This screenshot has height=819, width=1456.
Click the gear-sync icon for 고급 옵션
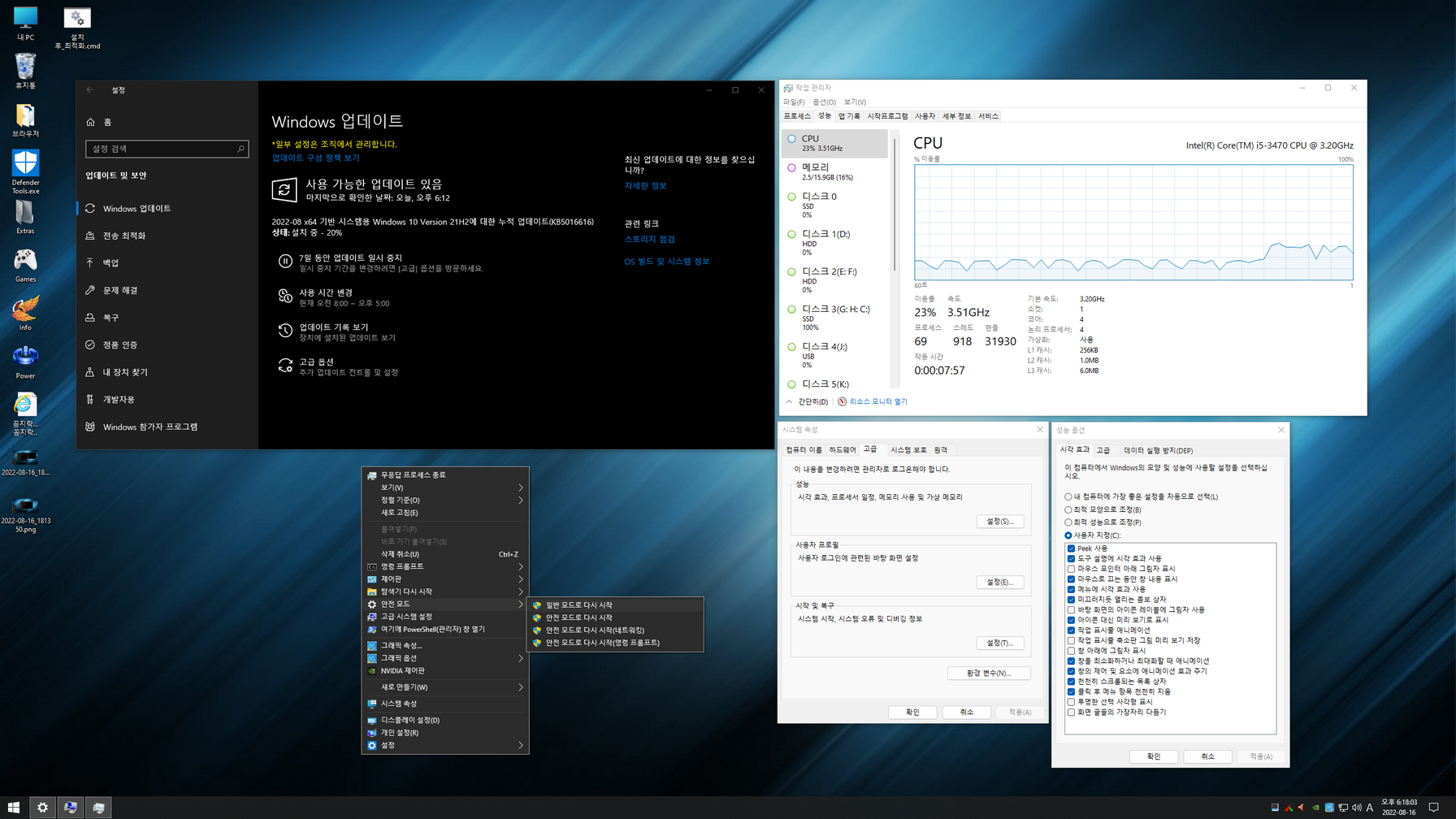click(x=285, y=366)
